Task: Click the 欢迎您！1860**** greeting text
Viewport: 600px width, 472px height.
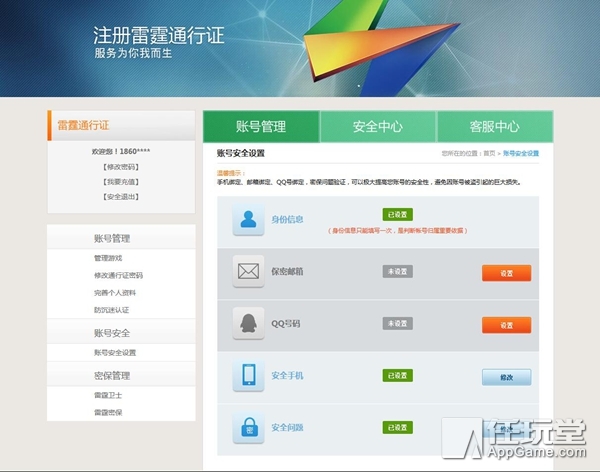Action: coord(121,152)
